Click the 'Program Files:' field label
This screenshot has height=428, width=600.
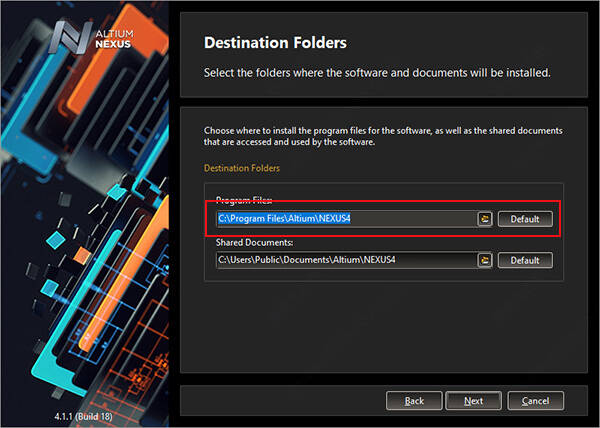click(244, 201)
